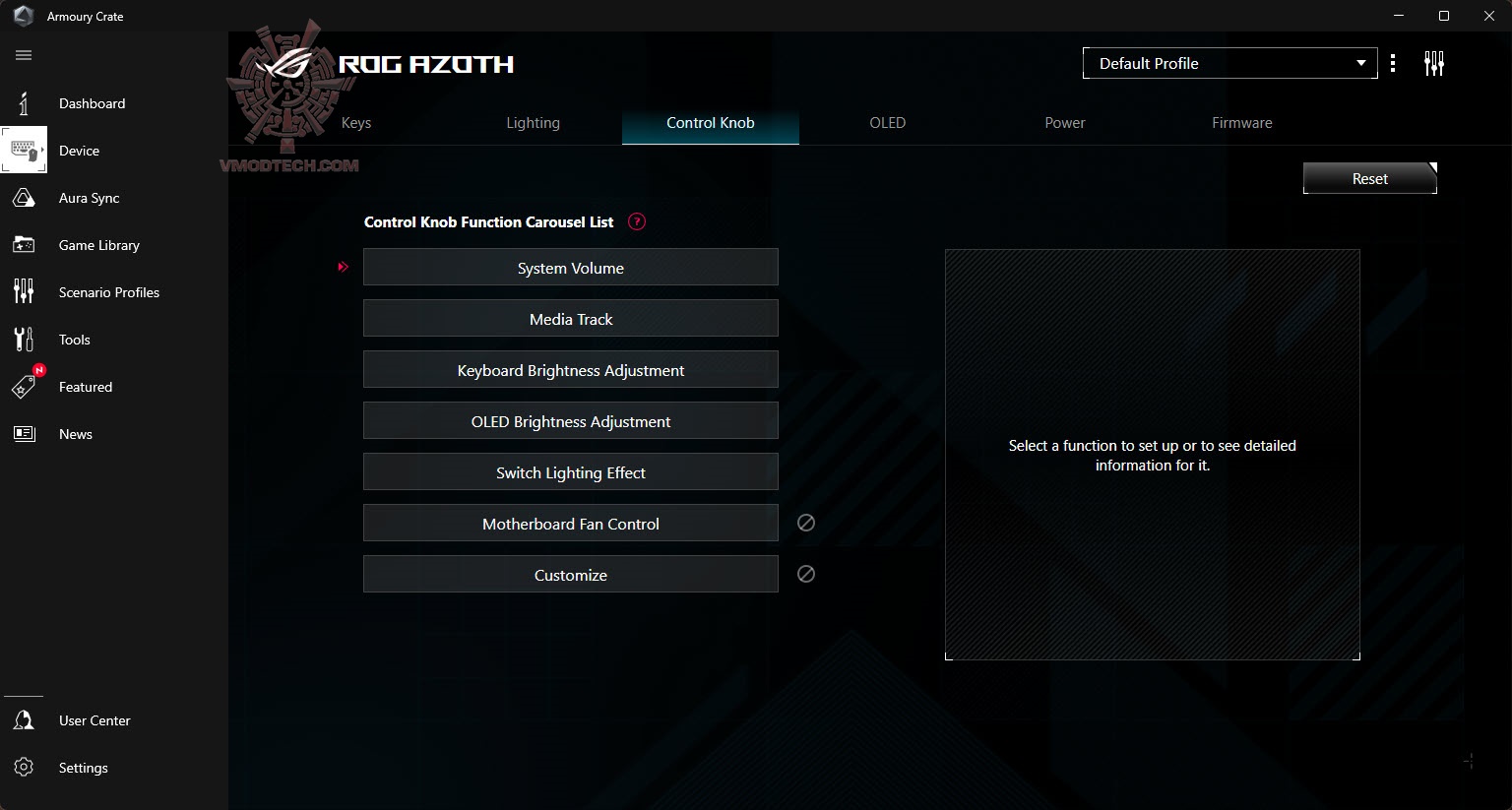1512x810 pixels.
Task: Choose OLED Brightness Adjustment
Action: (571, 421)
